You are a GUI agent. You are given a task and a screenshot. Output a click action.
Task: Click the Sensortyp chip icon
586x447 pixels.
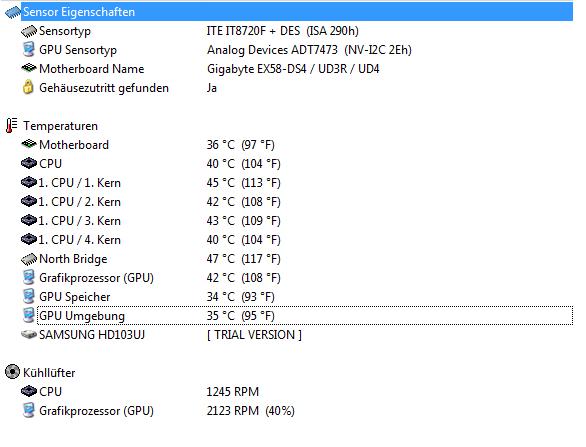point(29,31)
